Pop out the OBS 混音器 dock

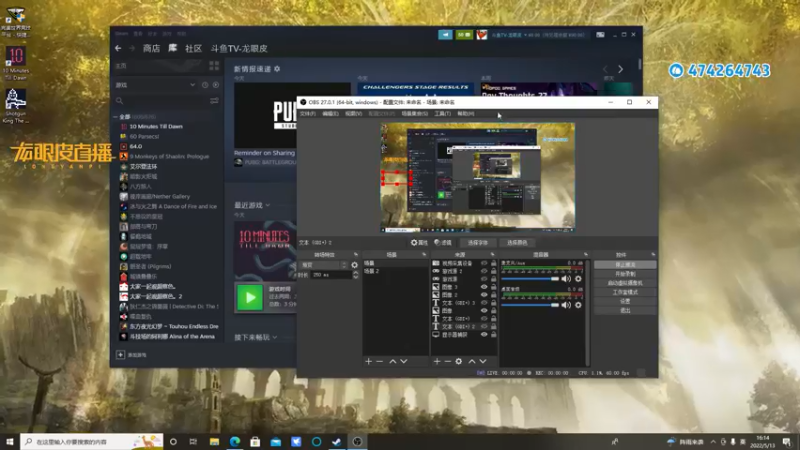[586, 255]
